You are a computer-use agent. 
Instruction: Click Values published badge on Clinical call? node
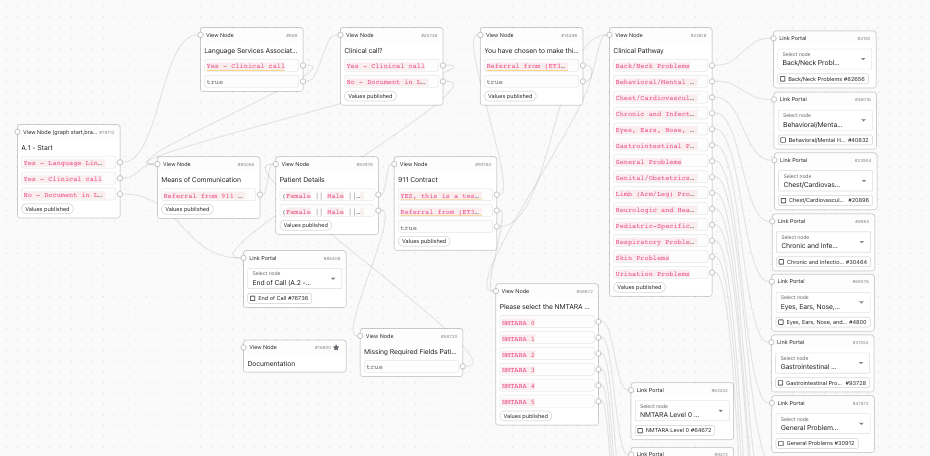coord(370,97)
